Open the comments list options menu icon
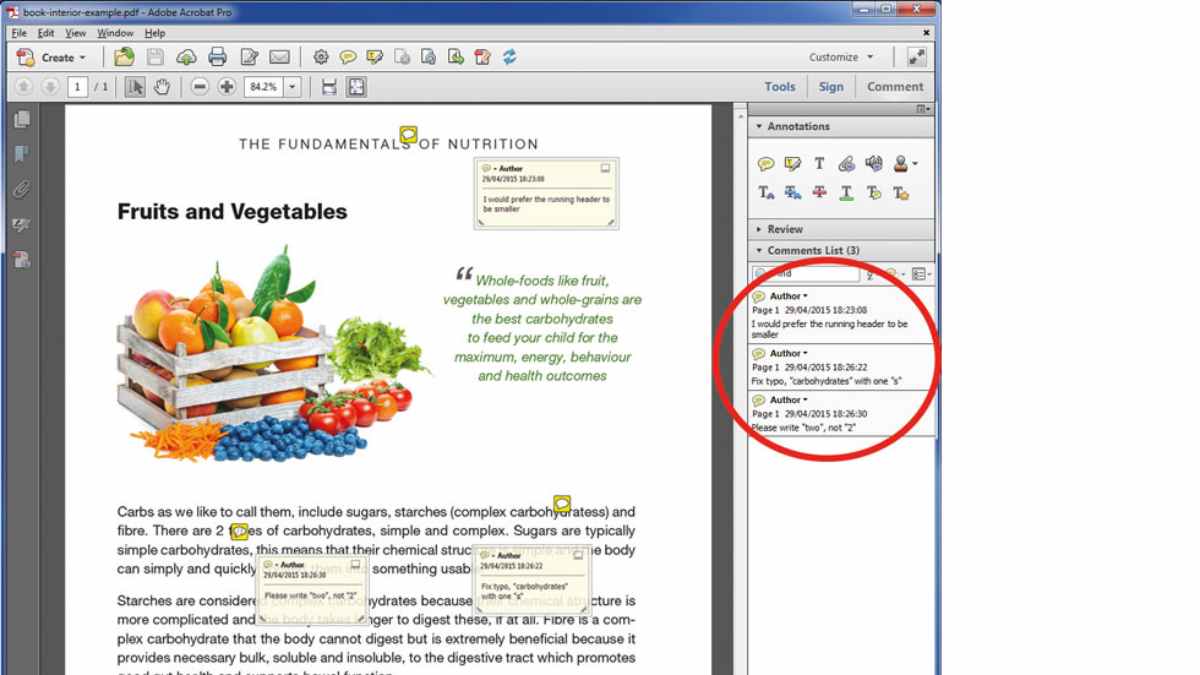 pyautogui.click(x=921, y=274)
